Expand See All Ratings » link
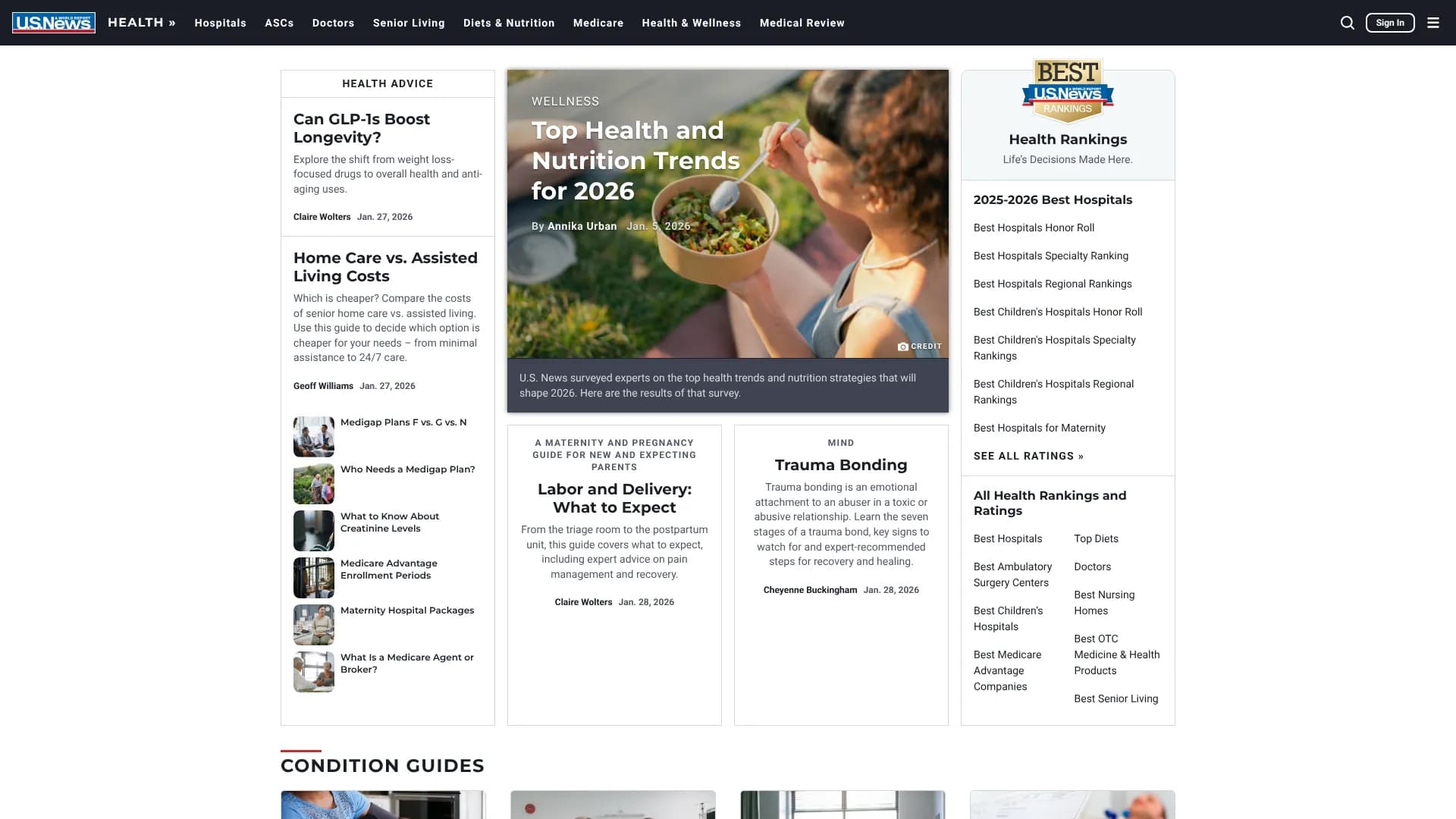 (x=1028, y=456)
